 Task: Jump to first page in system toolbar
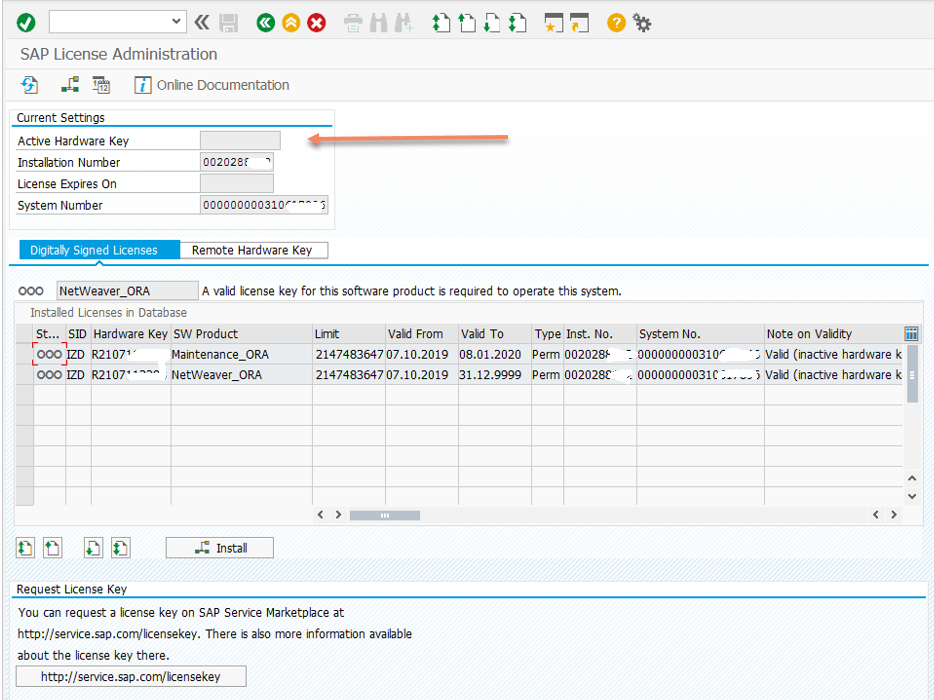coord(441,23)
